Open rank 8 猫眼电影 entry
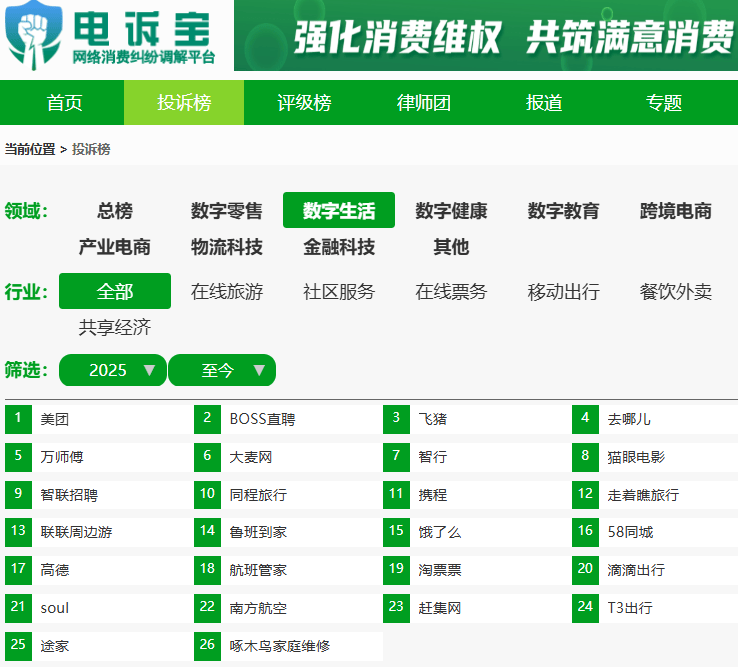The width and height of the screenshot is (738, 667). [655, 457]
